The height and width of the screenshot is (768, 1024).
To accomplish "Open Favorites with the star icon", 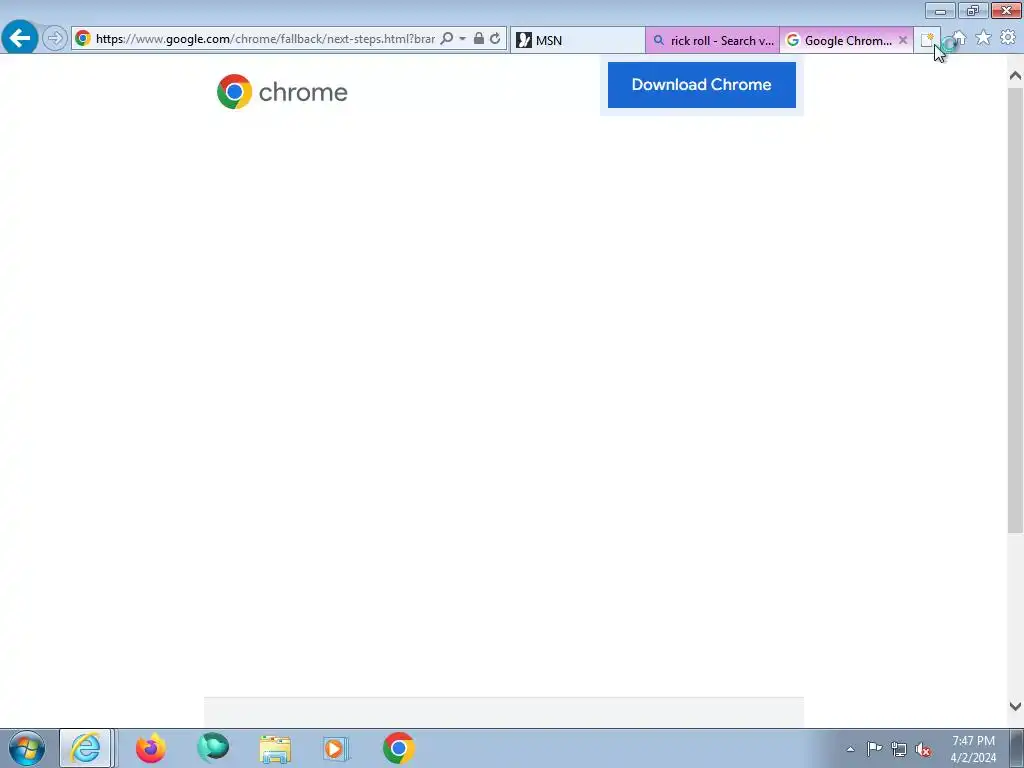I will click(983, 38).
